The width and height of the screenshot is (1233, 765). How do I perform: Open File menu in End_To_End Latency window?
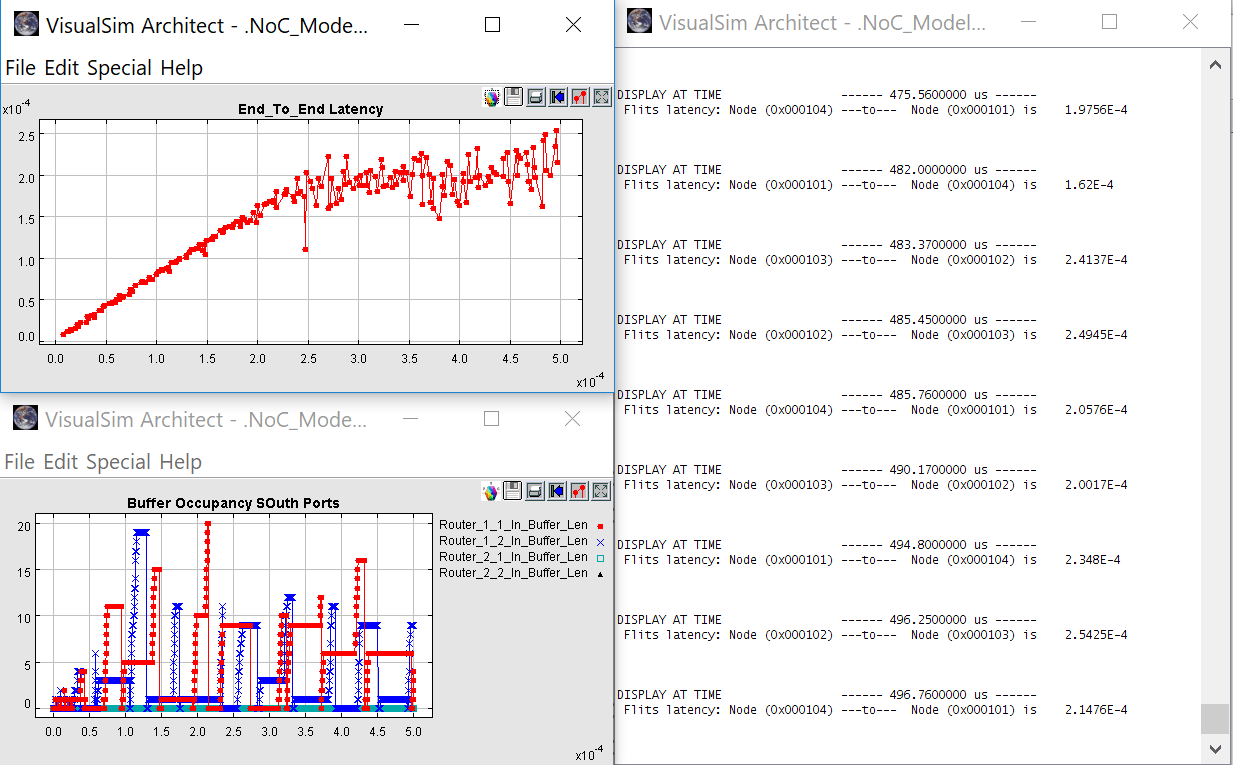(21, 68)
